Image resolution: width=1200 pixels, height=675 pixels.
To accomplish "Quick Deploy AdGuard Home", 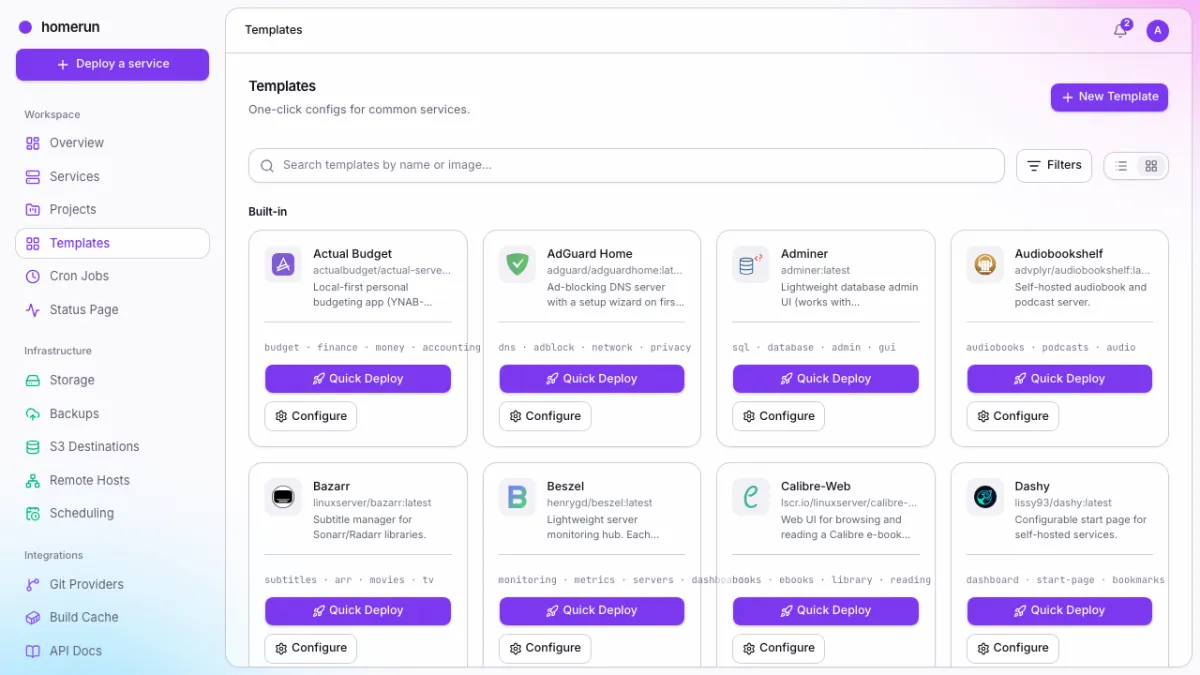I will coord(592,379).
